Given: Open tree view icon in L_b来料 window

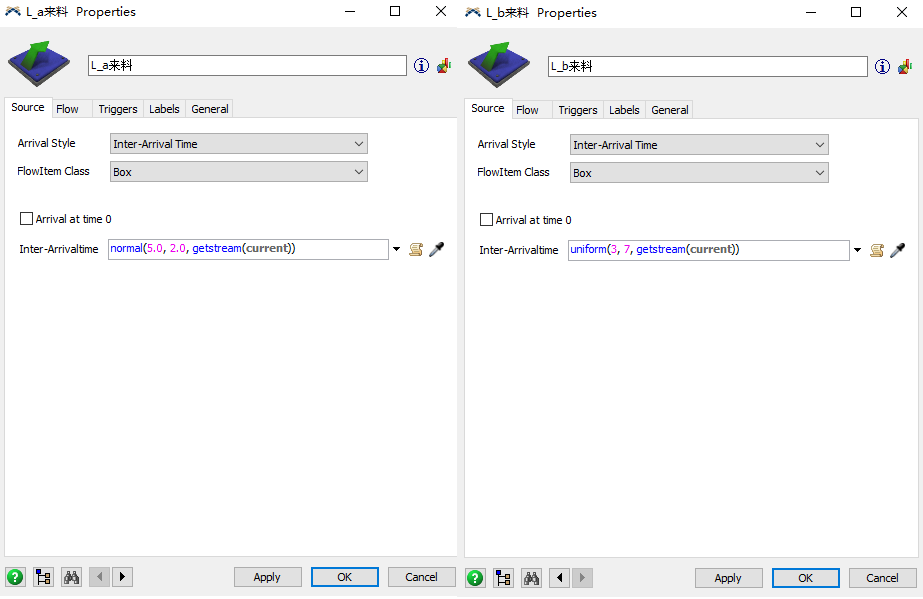Looking at the screenshot, I should pos(503,578).
